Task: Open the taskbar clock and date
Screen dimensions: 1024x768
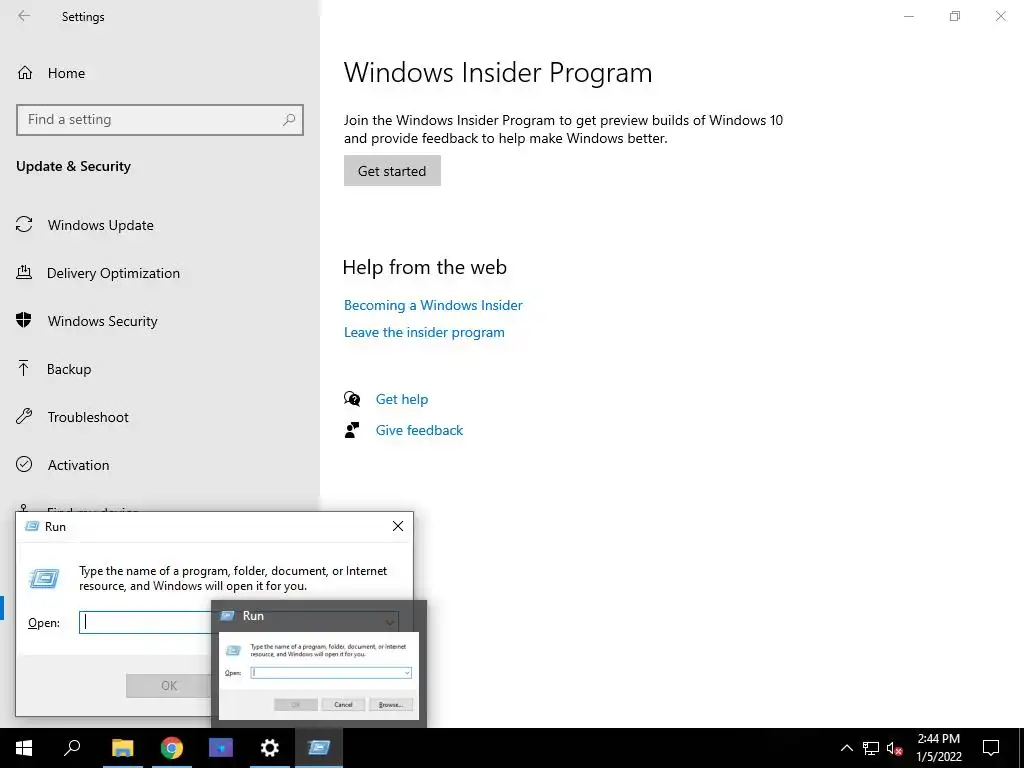Action: [938, 748]
